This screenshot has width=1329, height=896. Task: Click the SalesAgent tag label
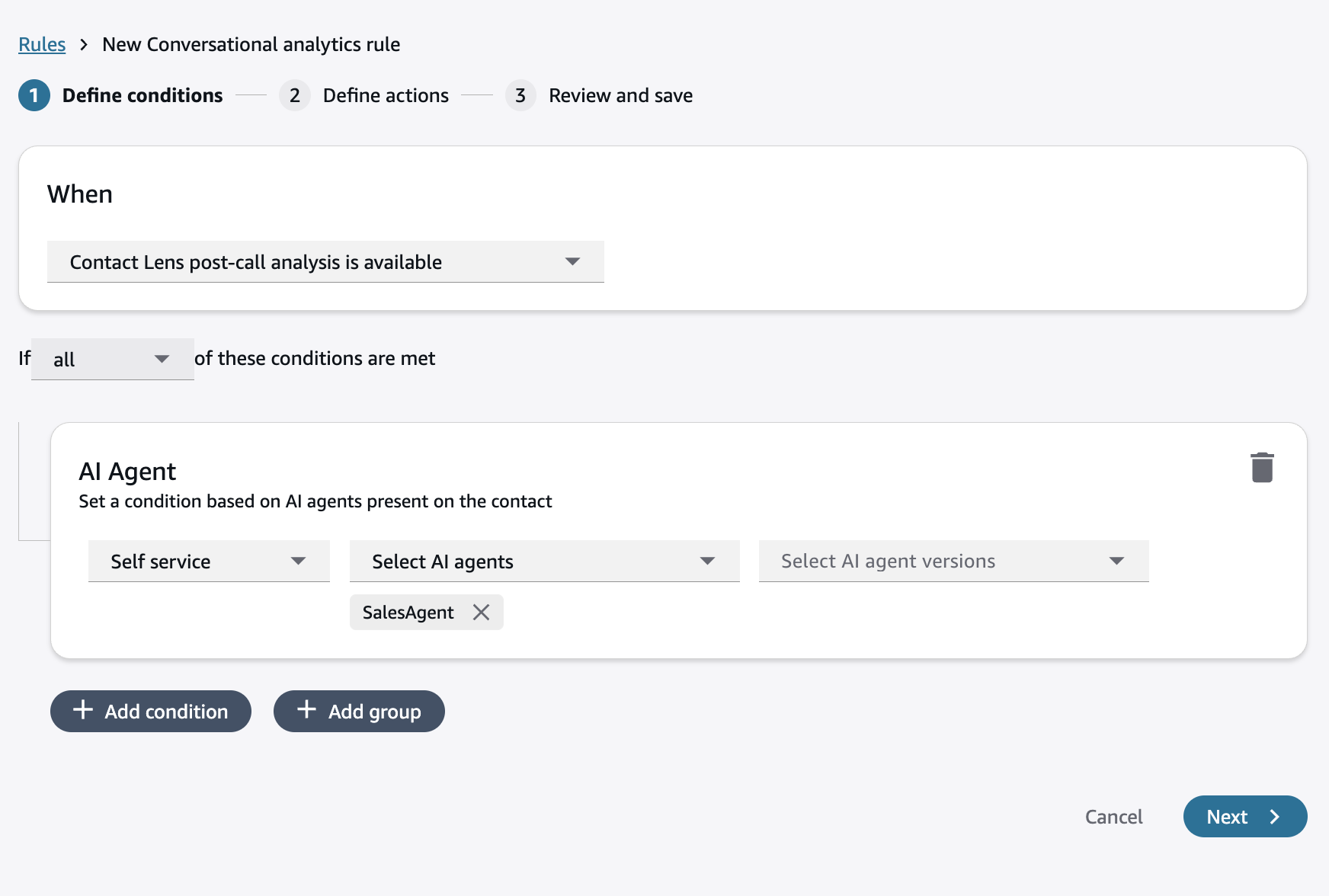click(x=408, y=613)
